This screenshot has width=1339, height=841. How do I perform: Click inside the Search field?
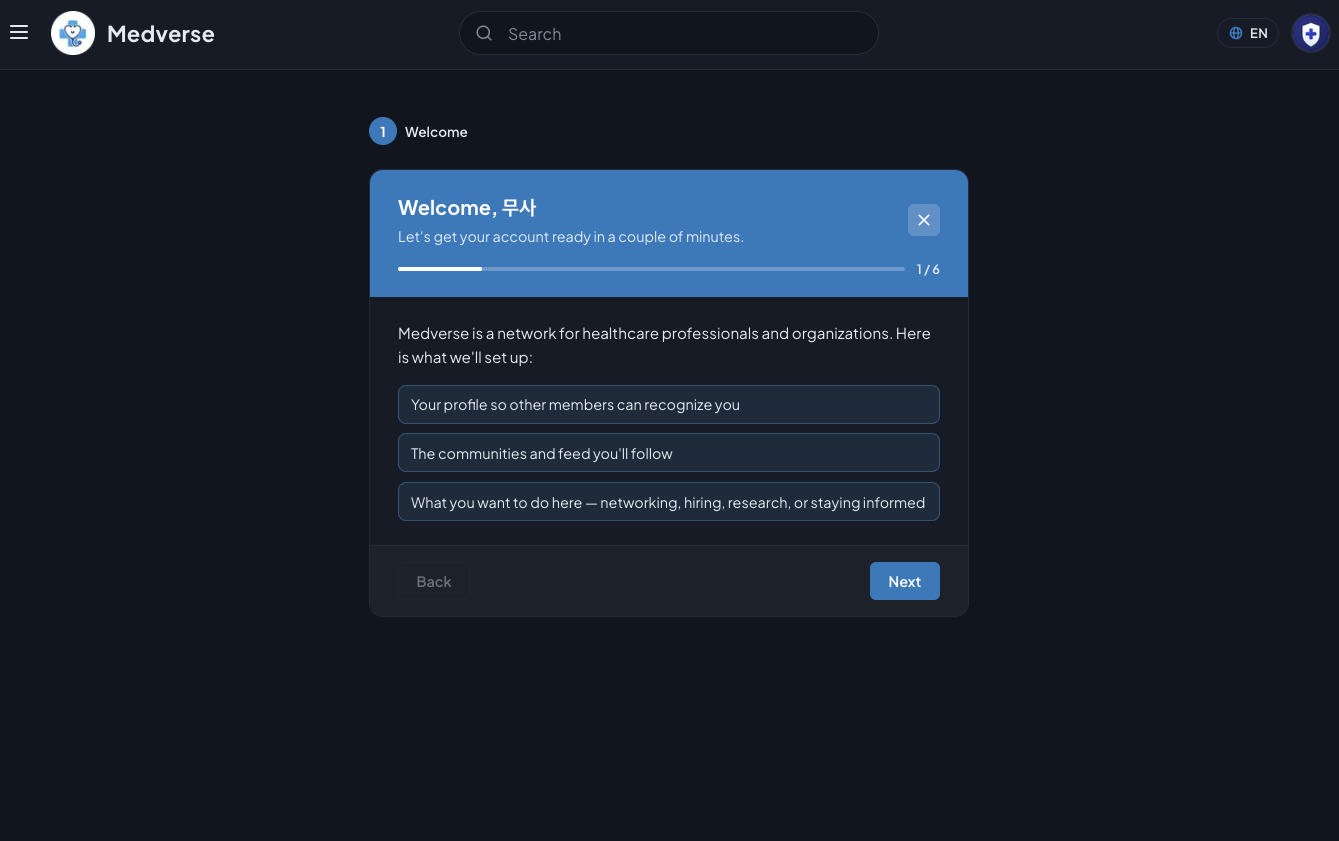[669, 33]
